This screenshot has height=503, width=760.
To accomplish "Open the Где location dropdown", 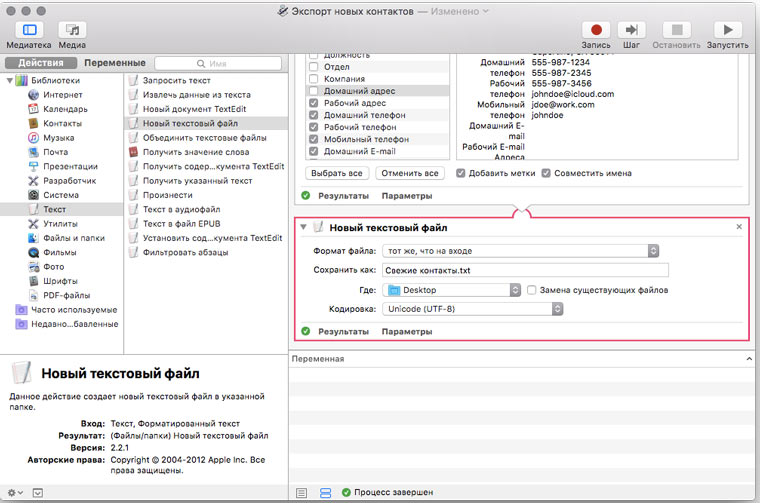I will [452, 290].
